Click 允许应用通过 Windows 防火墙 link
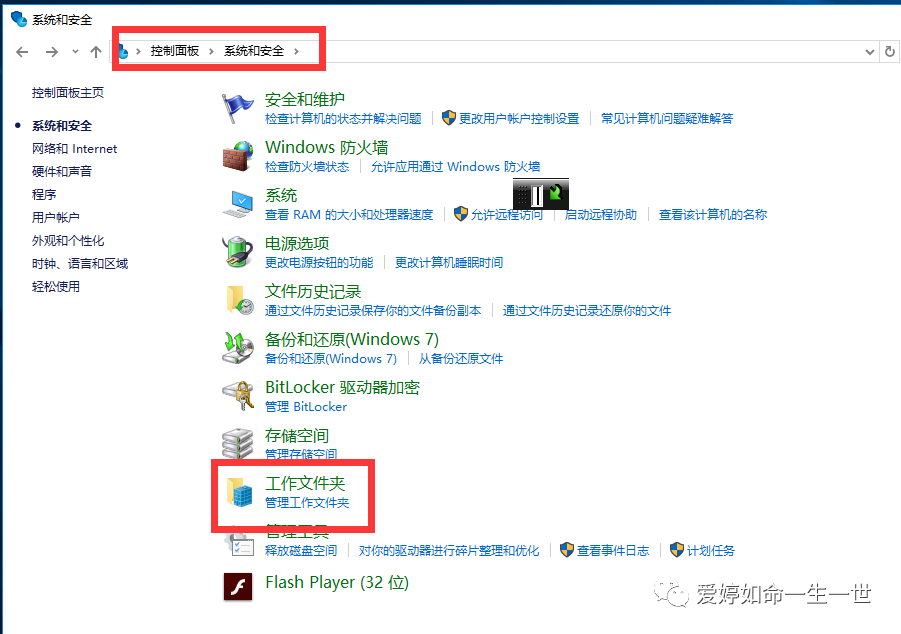Screen dimensions: 901x634 tap(456, 167)
